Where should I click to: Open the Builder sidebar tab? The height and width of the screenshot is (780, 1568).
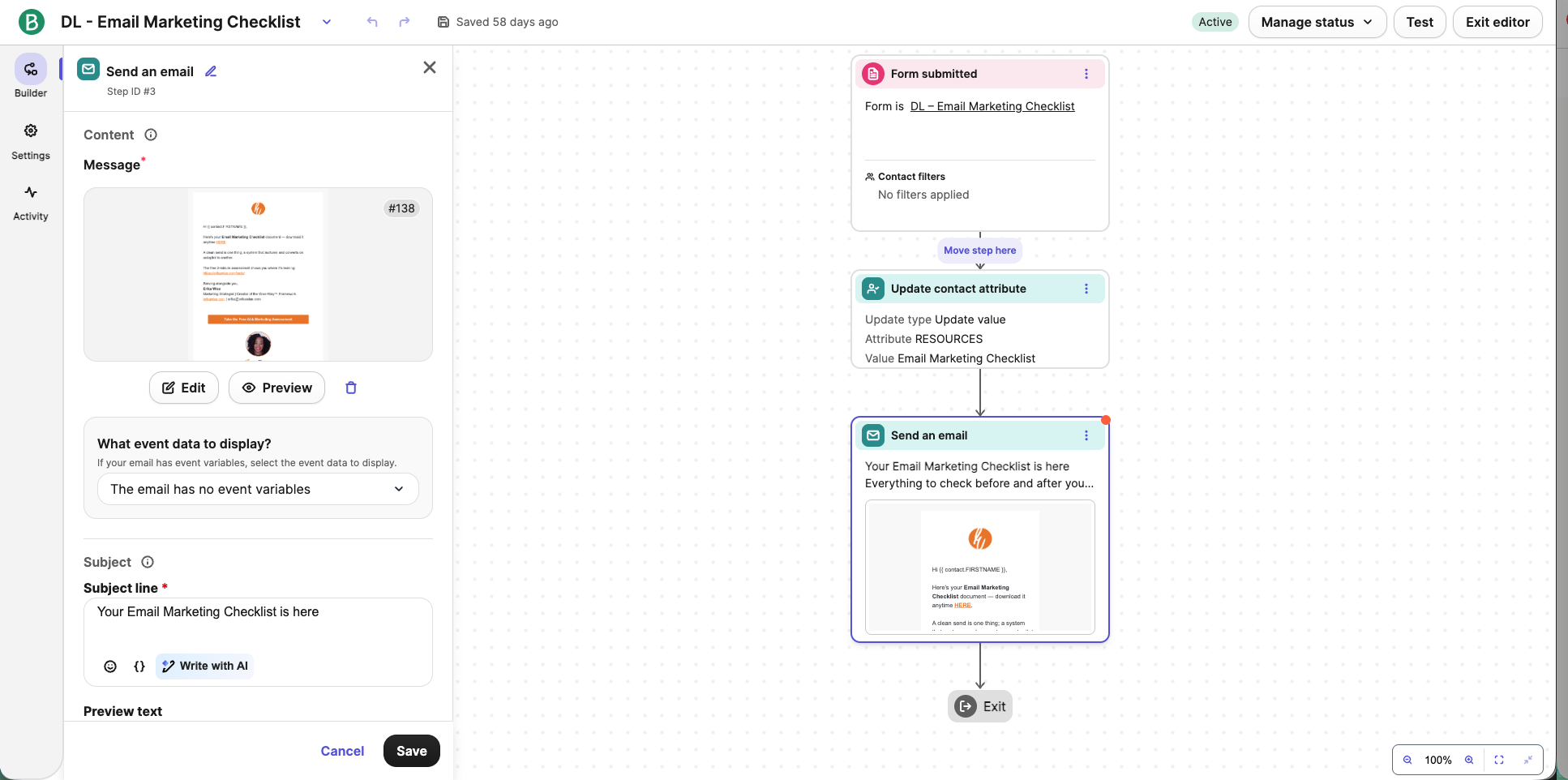click(31, 77)
